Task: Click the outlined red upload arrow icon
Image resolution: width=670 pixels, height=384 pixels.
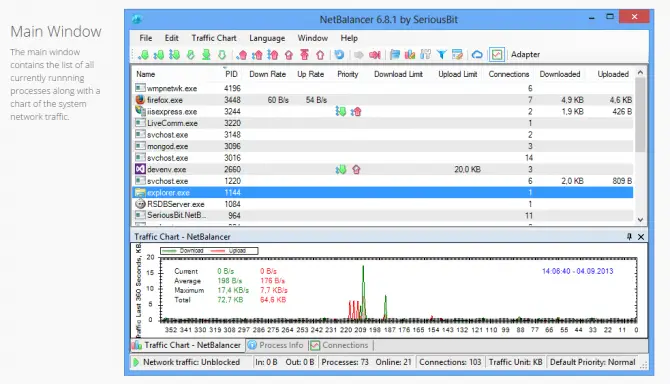Action: pos(320,55)
